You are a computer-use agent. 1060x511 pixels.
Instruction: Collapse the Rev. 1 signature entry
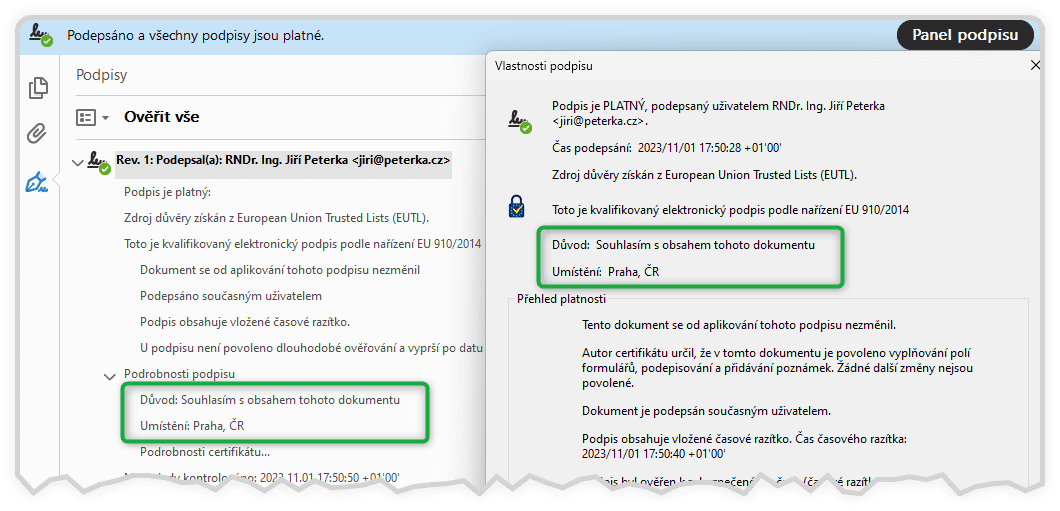click(x=77, y=160)
